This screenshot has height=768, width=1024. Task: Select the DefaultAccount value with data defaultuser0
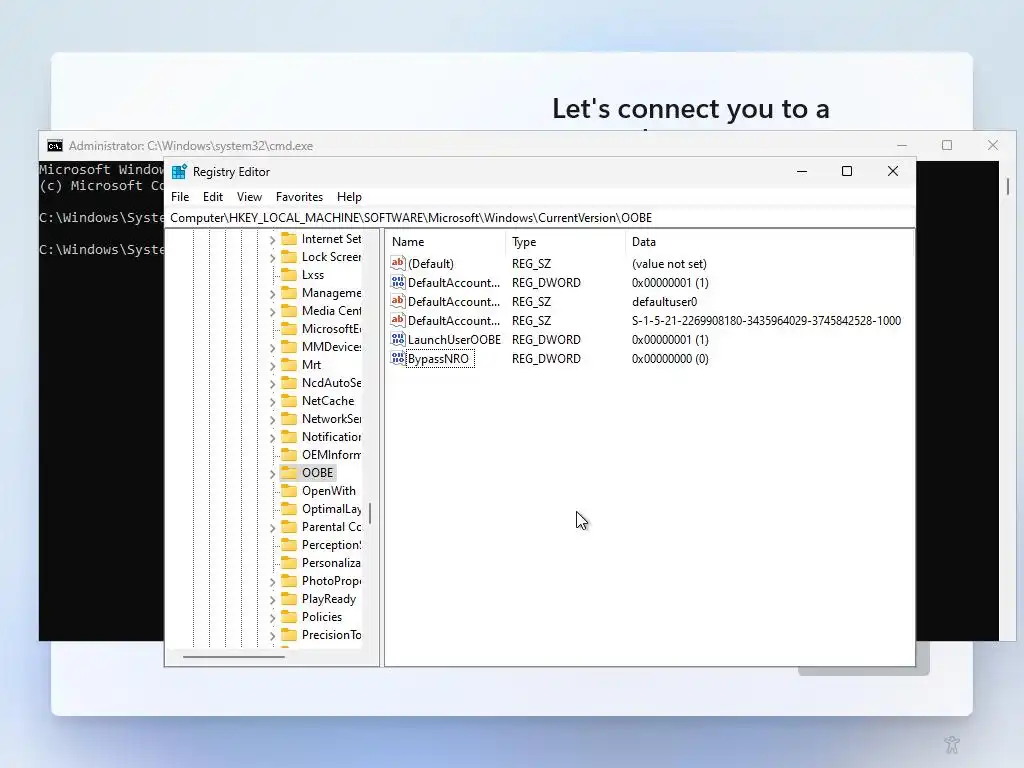pos(454,302)
